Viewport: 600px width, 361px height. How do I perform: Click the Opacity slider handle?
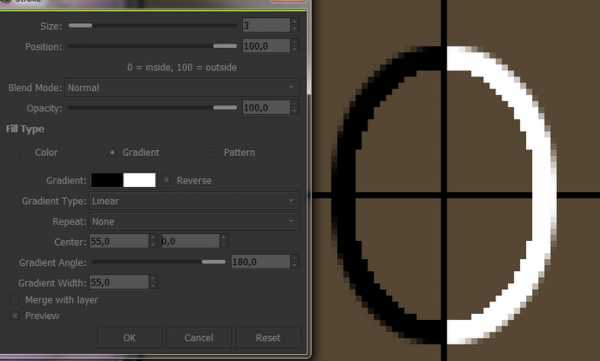(x=225, y=108)
